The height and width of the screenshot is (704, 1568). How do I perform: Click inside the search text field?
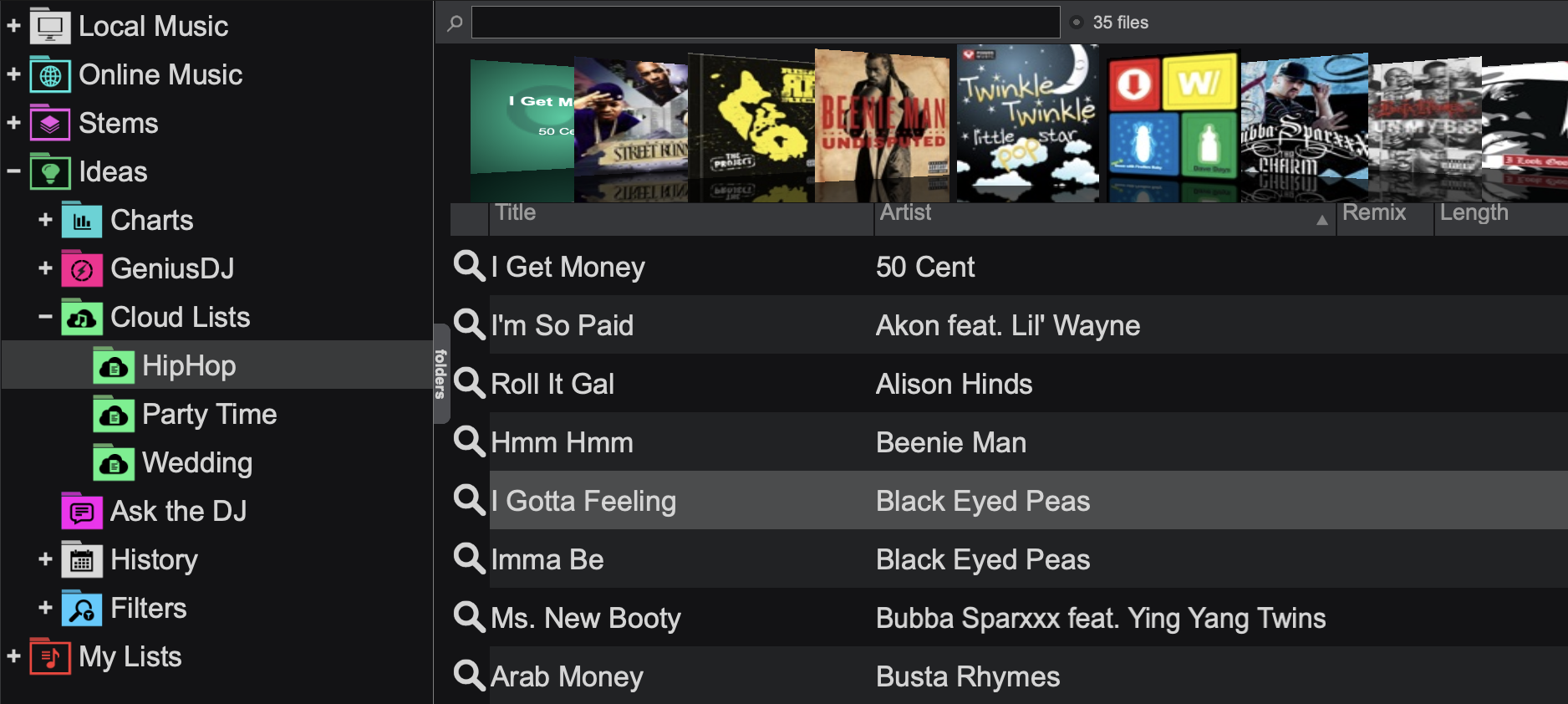point(765,23)
